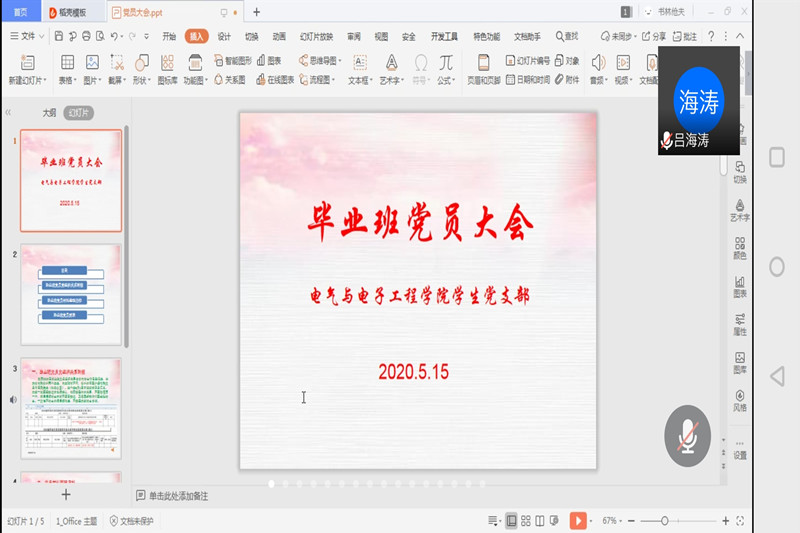Switch to slide sorter grid view
Image resolution: width=800 pixels, height=533 pixels.
point(526,520)
